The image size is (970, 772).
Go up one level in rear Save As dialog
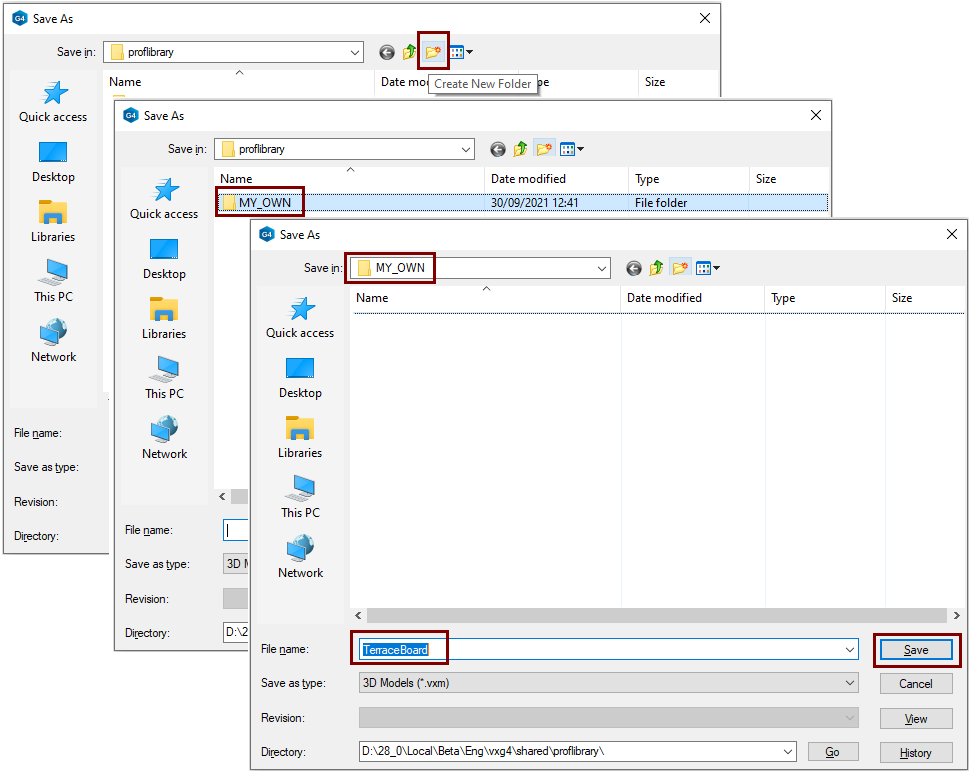pyautogui.click(x=409, y=52)
